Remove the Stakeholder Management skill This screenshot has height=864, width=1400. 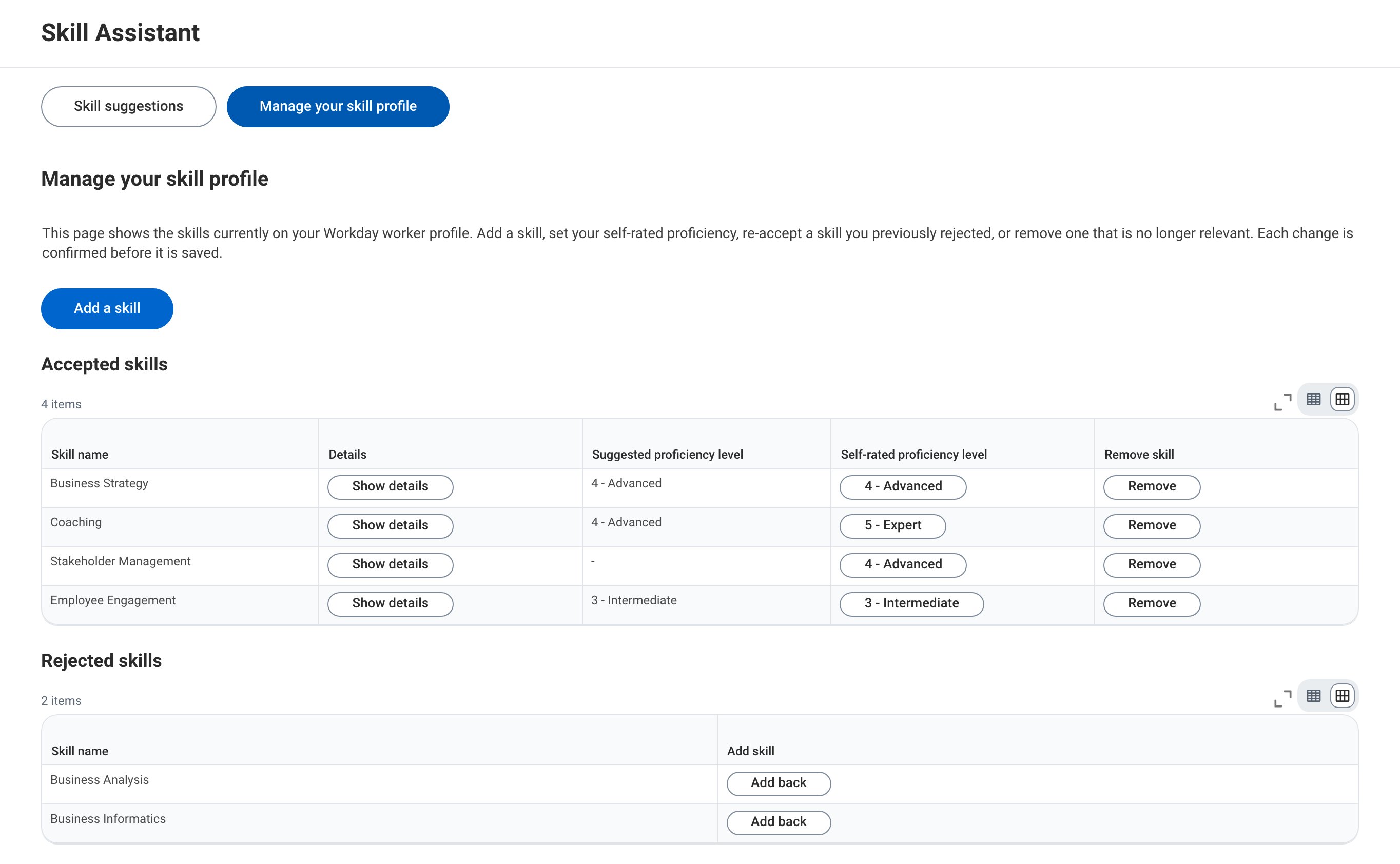click(1152, 564)
